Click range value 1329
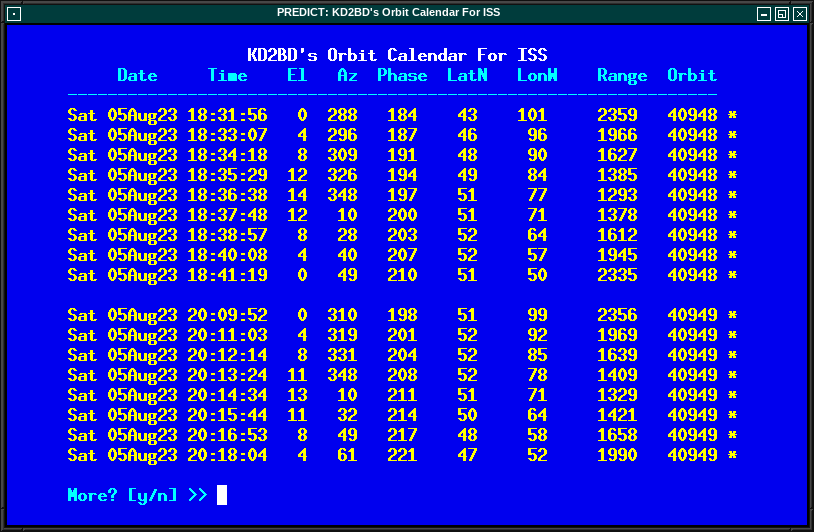Image resolution: width=814 pixels, height=532 pixels. click(617, 394)
